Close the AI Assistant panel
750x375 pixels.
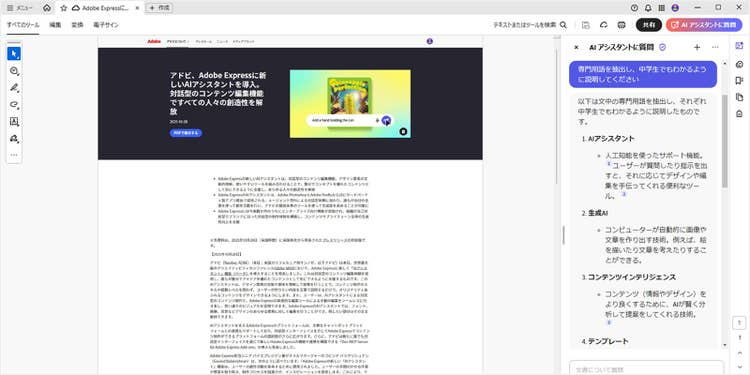tap(576, 47)
